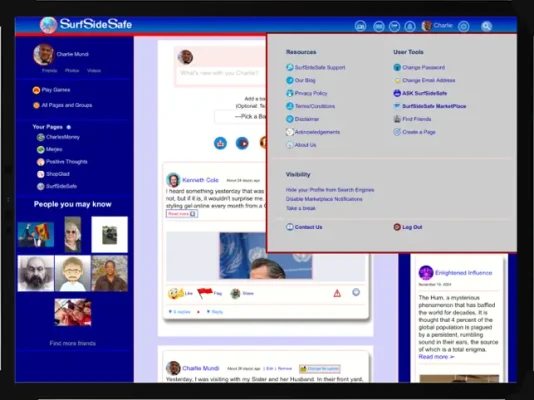Open ASK SurfSideSafe

pos(420,93)
